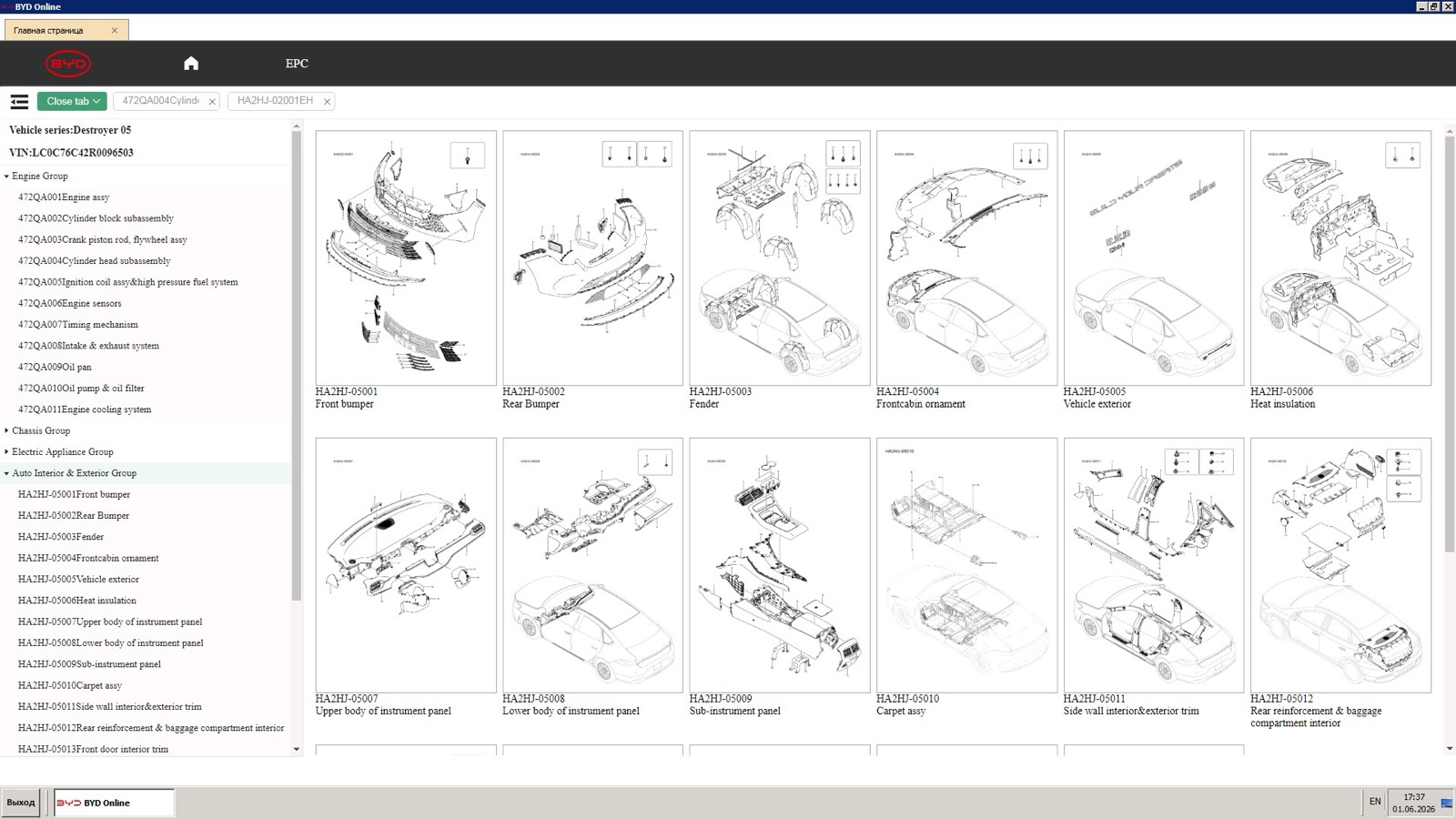Expand the Electric Appliance Group node
Image resolution: width=1456 pixels, height=819 pixels.
point(6,452)
